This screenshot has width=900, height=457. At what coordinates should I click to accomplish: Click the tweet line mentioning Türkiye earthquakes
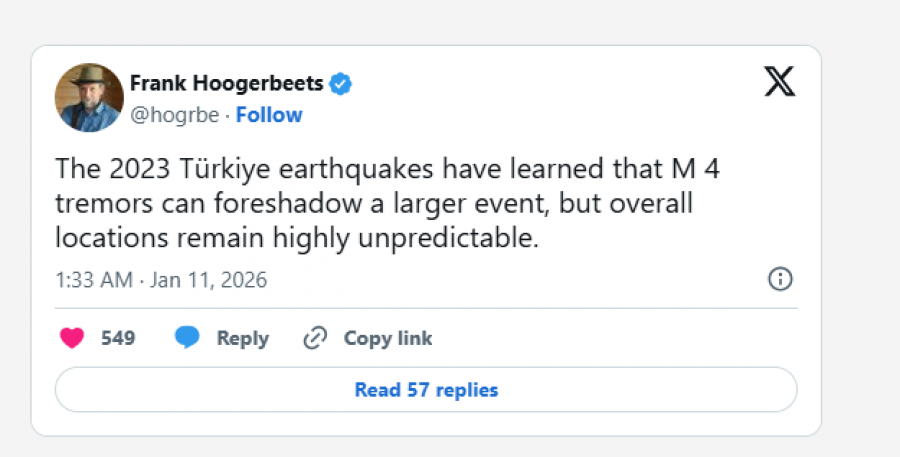[x=388, y=169]
